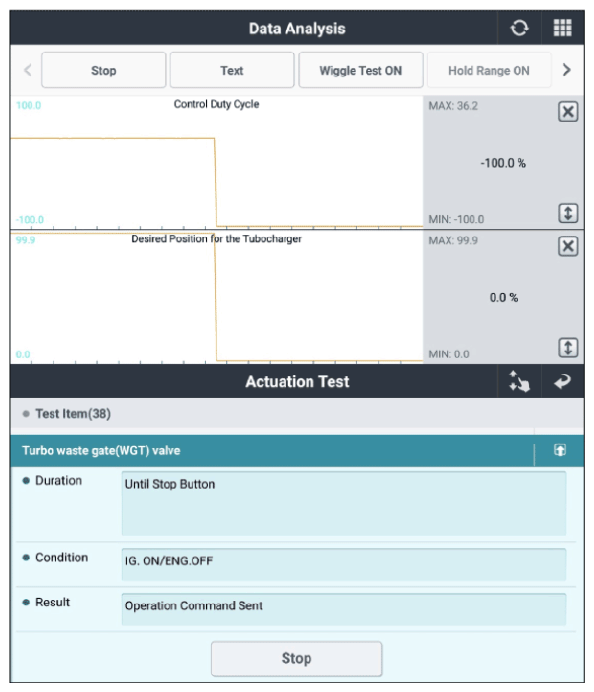
Task: Click the Stop button in the Data Analysis toolbar
Action: tap(104, 71)
